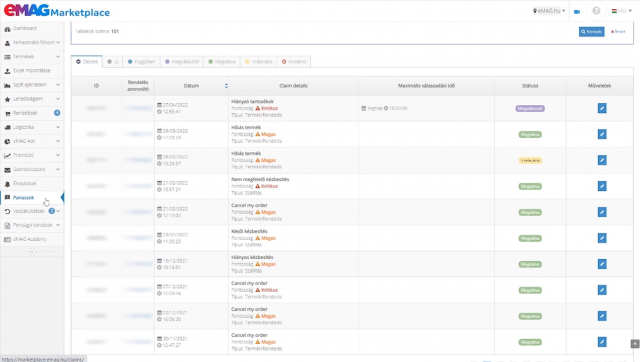Select the Összes tab
This screenshot has height=362, width=640.
click(87, 62)
